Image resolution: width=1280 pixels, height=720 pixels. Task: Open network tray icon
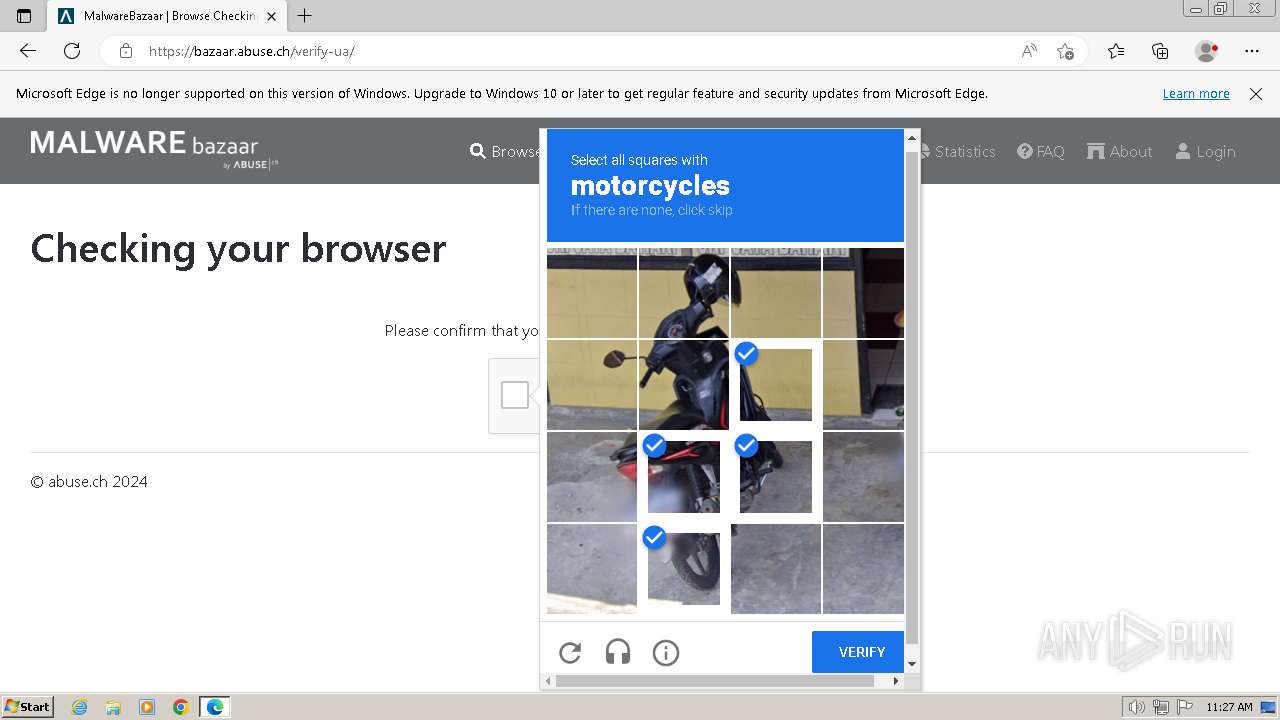coord(1161,707)
